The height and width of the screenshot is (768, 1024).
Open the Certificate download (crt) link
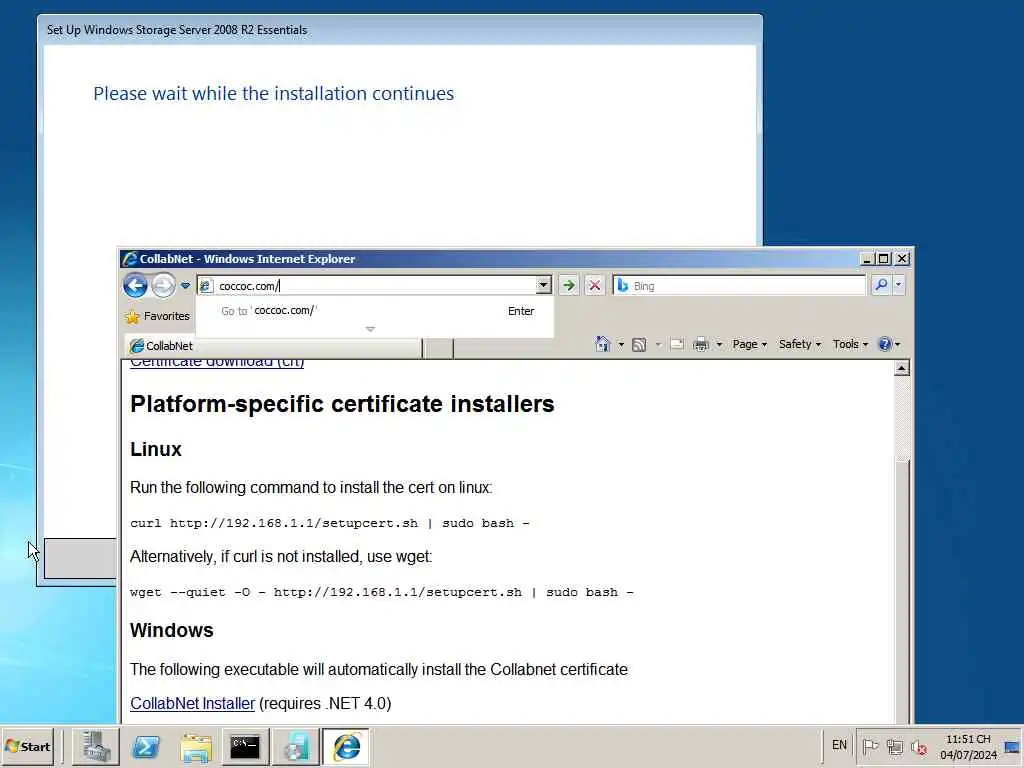(x=217, y=362)
